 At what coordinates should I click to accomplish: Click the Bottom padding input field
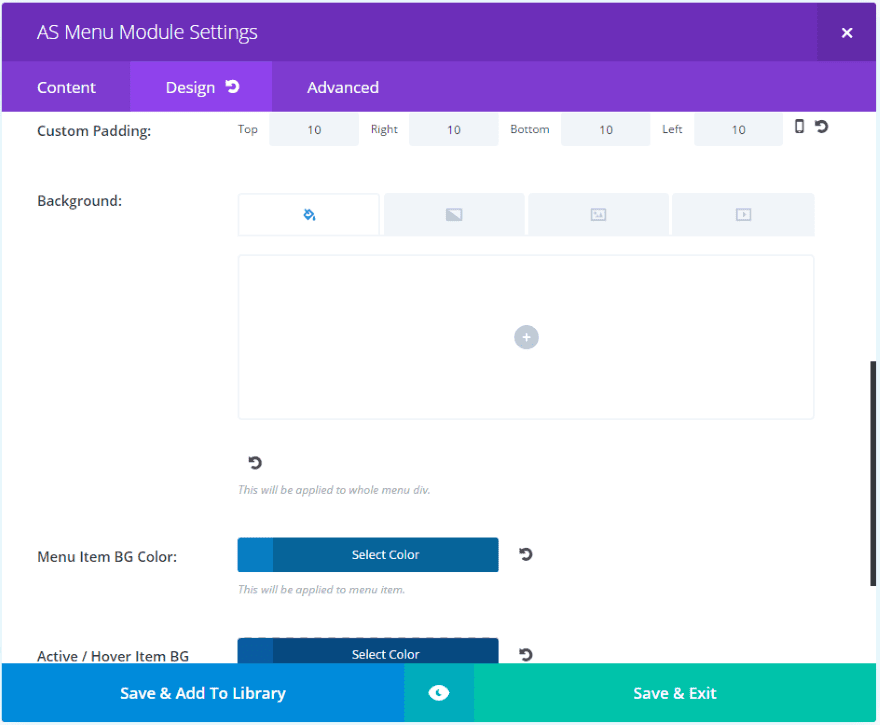[606, 130]
